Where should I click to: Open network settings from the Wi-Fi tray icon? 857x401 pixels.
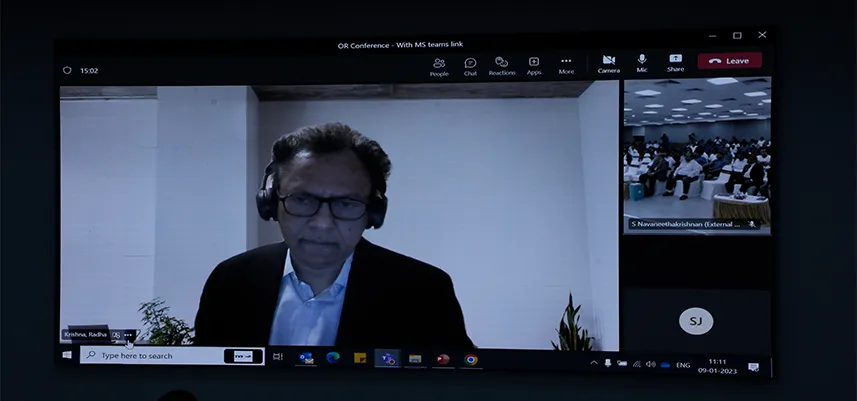(636, 364)
